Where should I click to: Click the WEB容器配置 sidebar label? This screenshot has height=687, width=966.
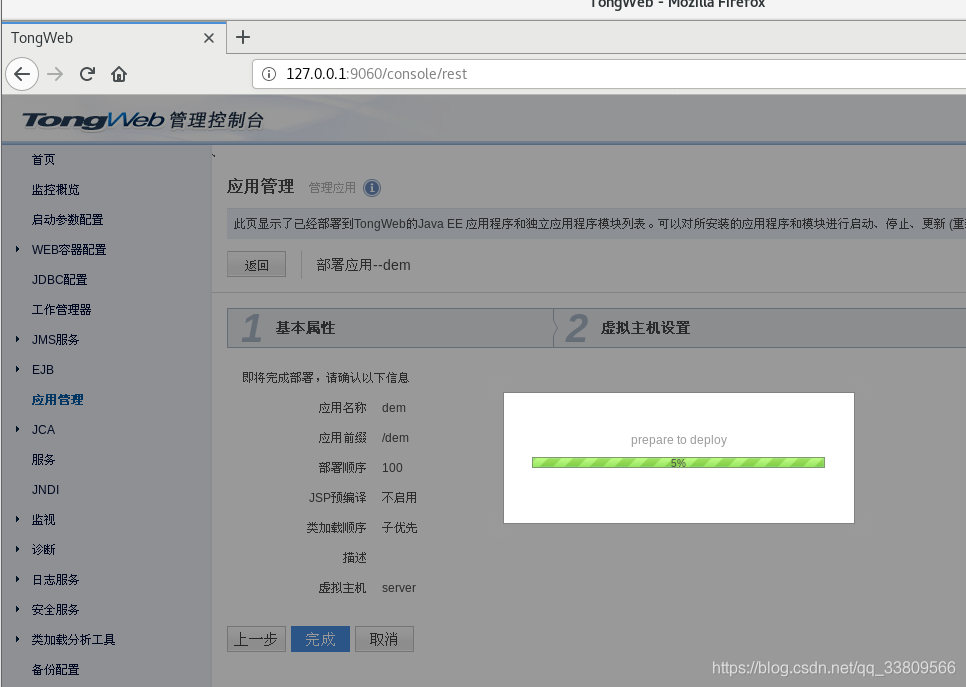click(x=69, y=250)
